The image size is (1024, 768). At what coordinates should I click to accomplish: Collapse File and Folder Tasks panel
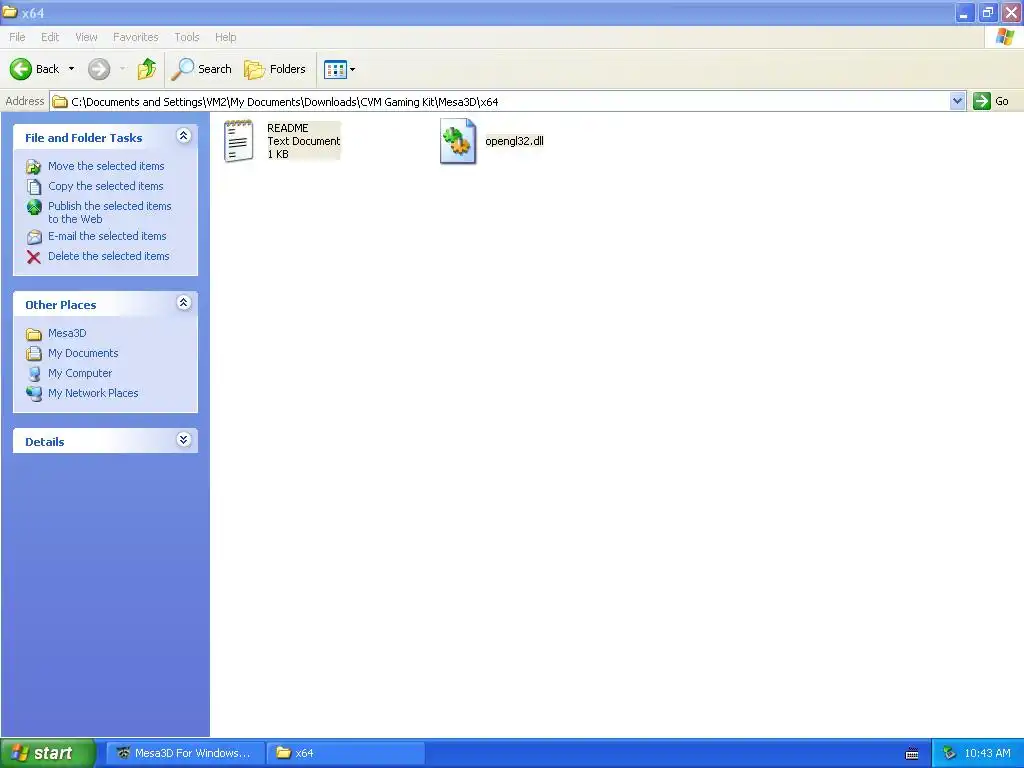(x=184, y=135)
